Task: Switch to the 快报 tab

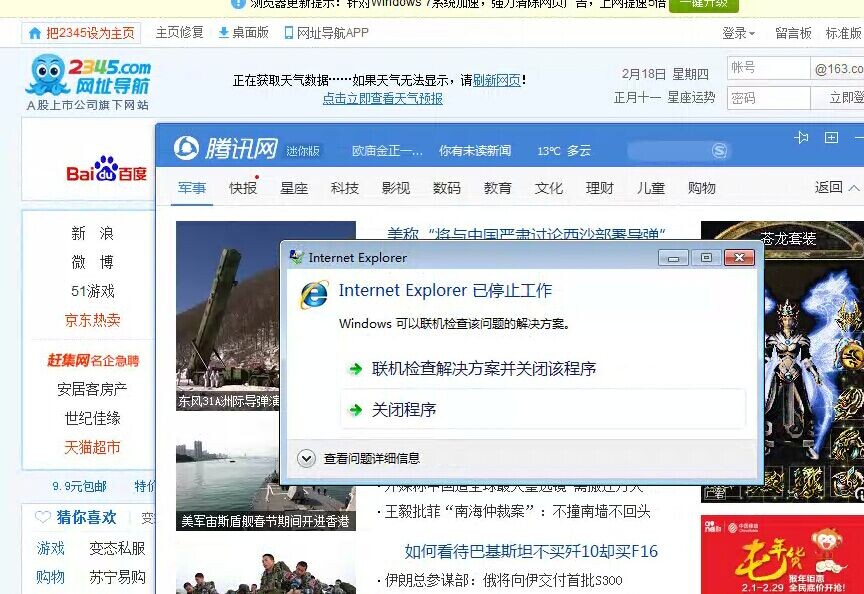Action: tap(243, 188)
